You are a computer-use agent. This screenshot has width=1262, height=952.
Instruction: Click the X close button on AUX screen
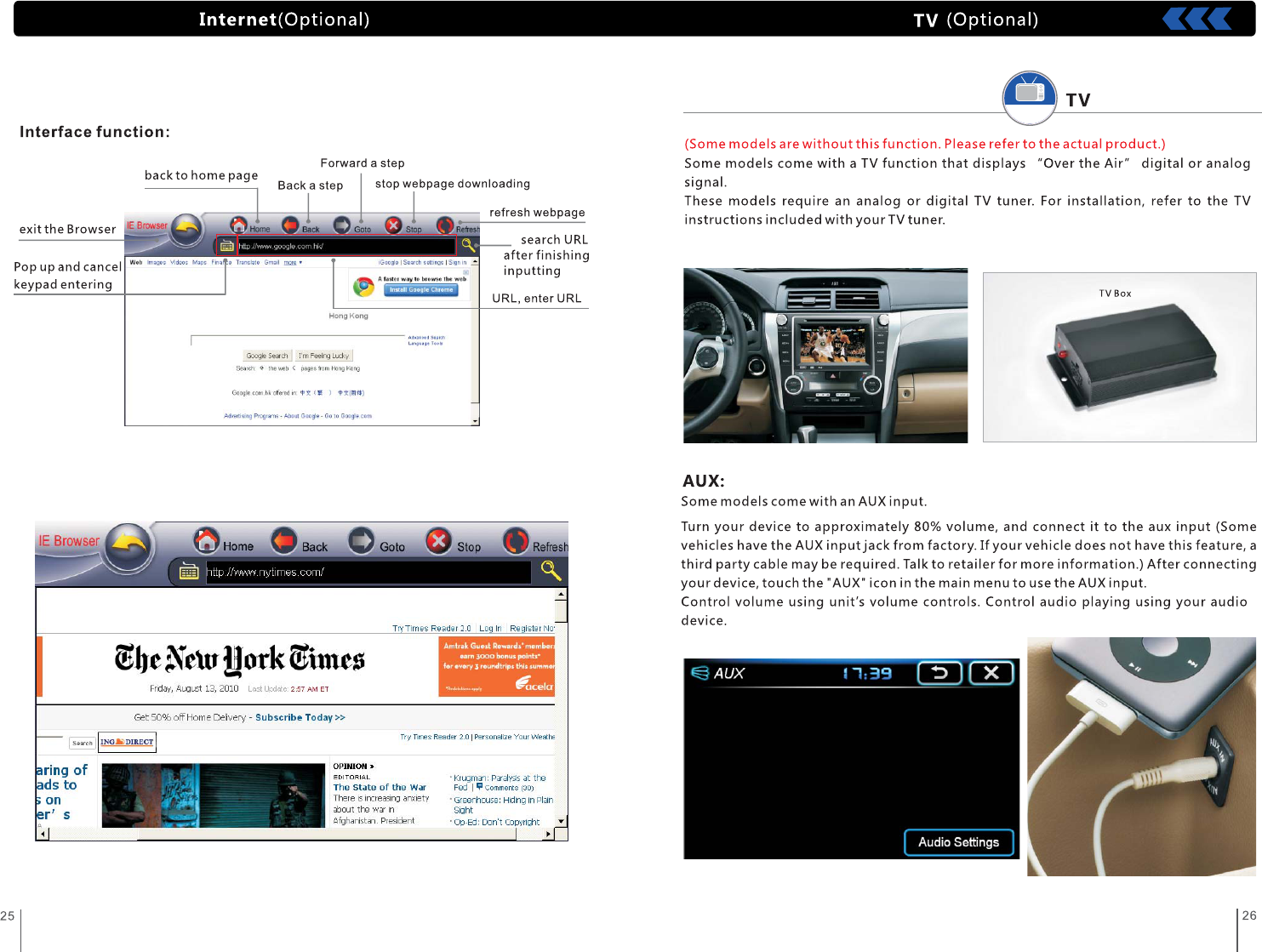point(991,674)
